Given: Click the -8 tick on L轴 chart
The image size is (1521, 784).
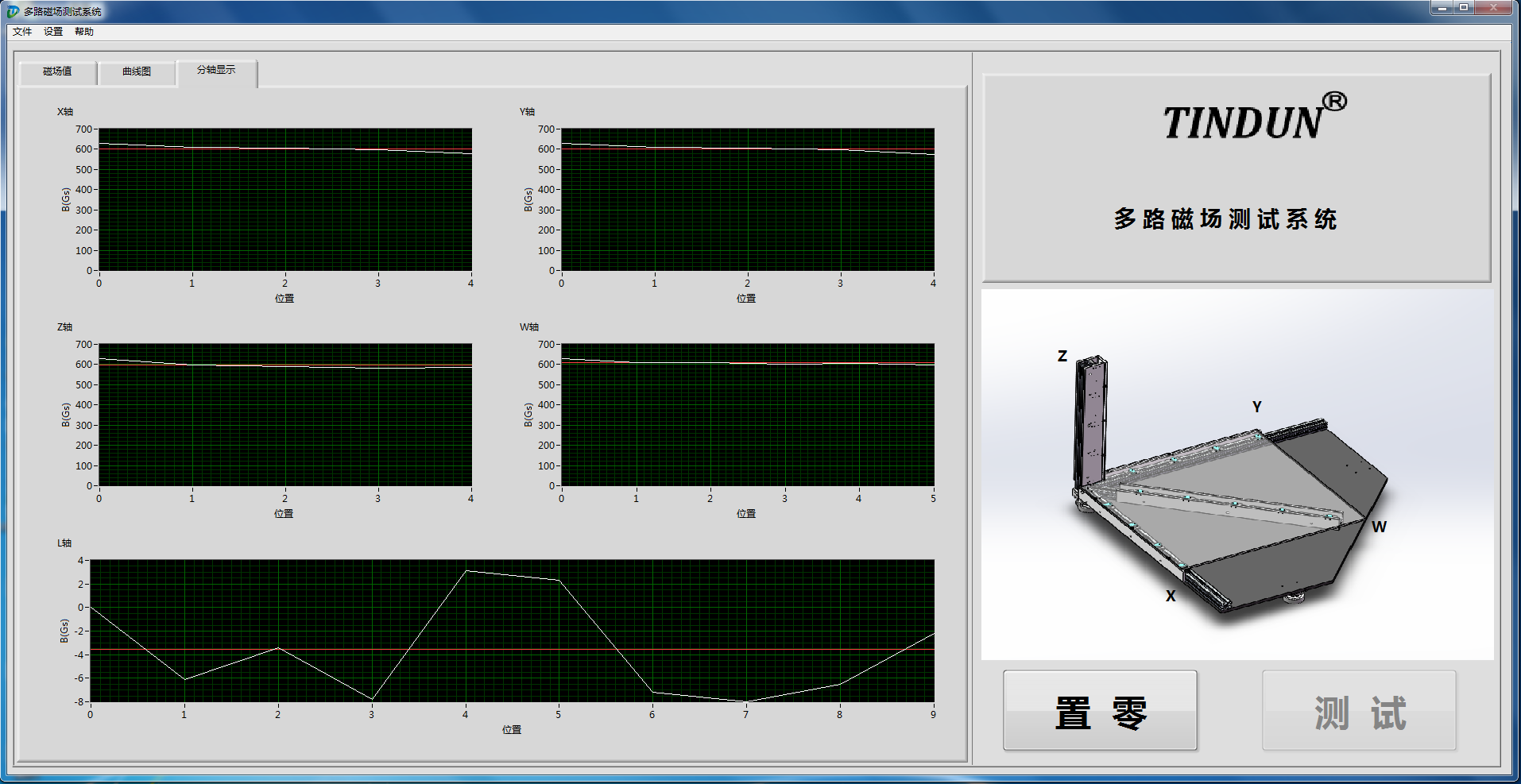Looking at the screenshot, I should pyautogui.click(x=79, y=701).
